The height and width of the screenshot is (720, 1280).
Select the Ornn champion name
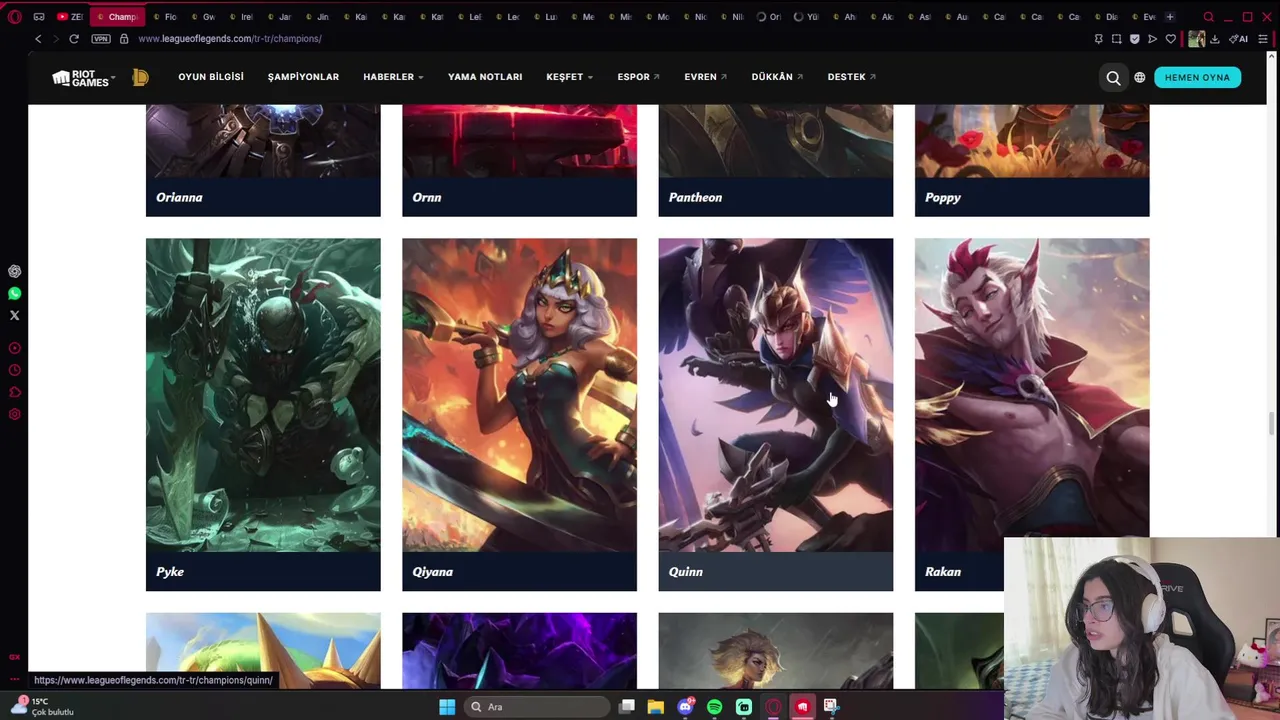(x=427, y=197)
